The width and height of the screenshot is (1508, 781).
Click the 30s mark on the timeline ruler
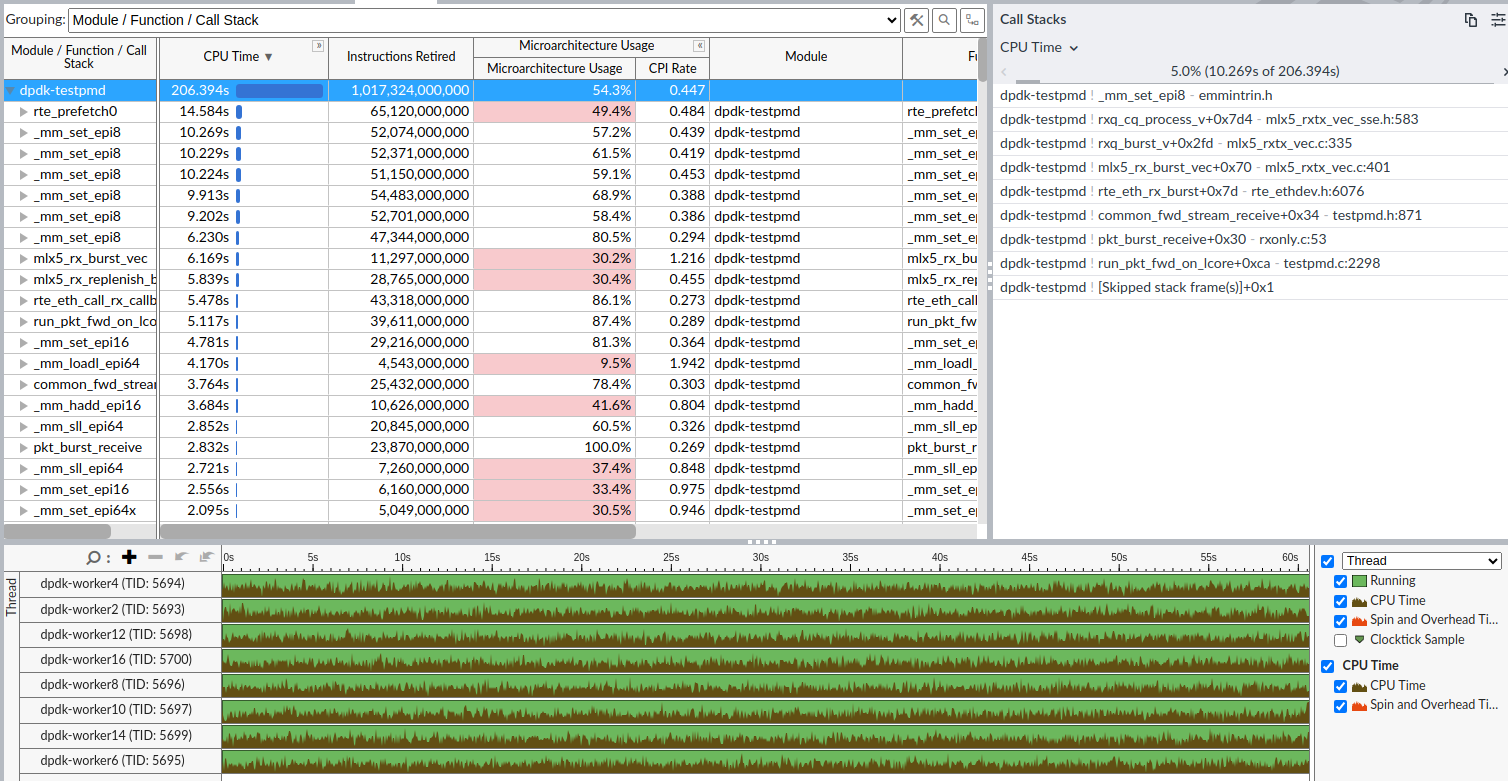pyautogui.click(x=761, y=557)
